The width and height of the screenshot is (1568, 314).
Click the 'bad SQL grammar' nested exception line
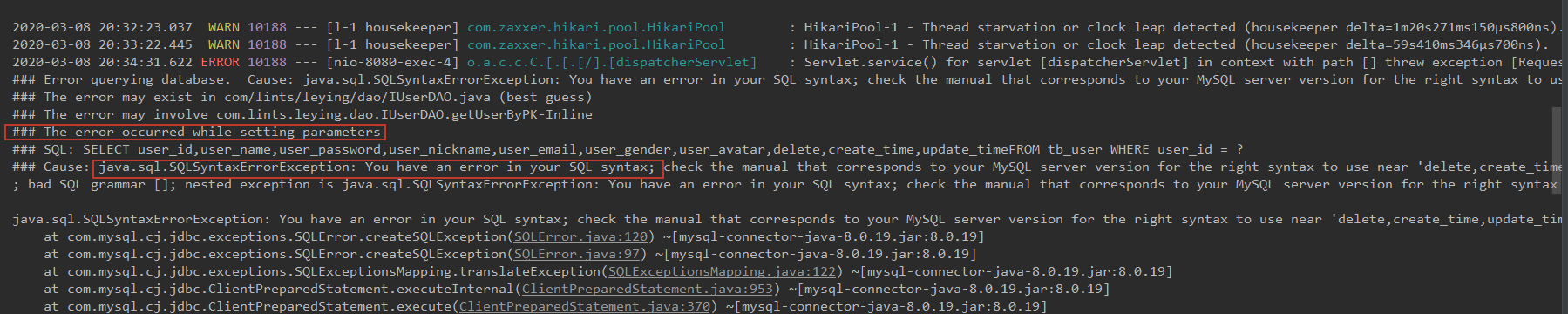click(784, 184)
